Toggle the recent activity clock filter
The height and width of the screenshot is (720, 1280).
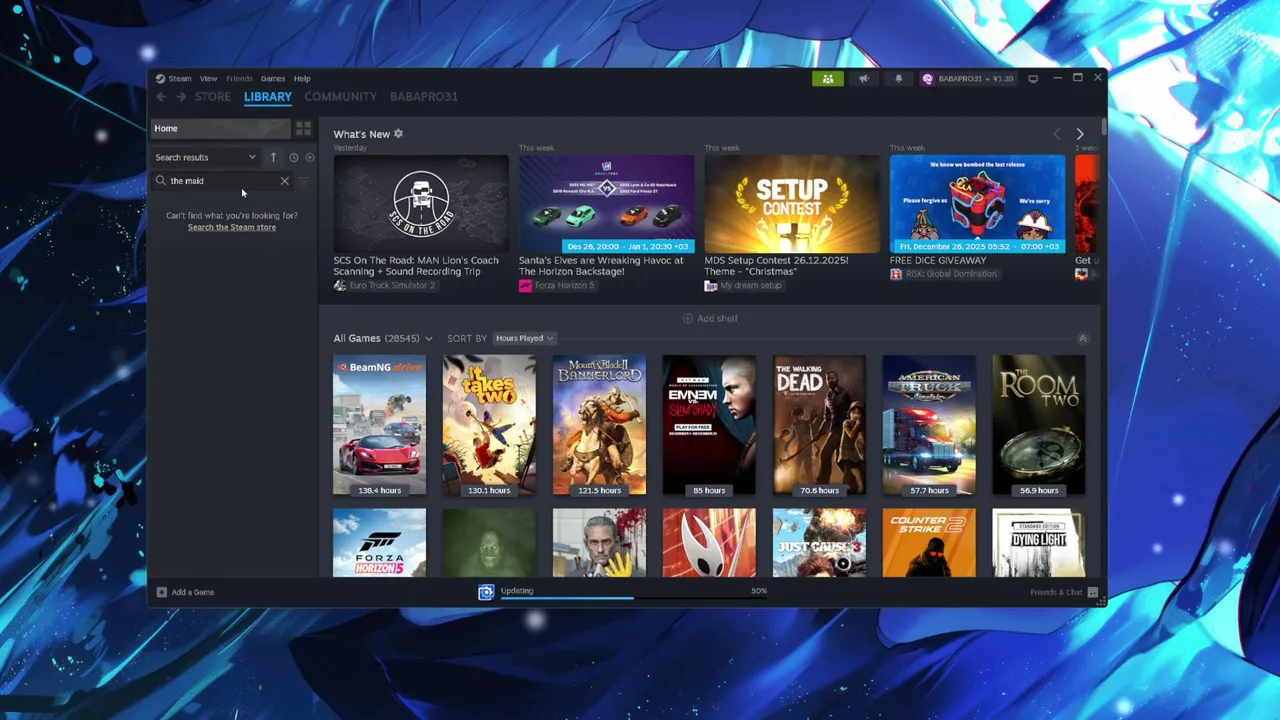point(293,157)
